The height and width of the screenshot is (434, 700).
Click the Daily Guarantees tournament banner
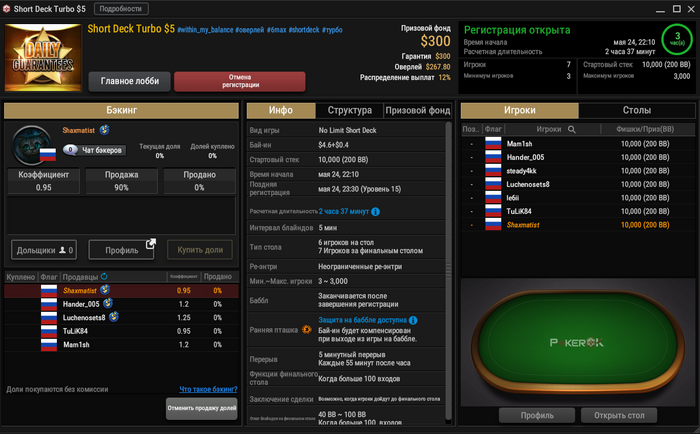(x=43, y=58)
